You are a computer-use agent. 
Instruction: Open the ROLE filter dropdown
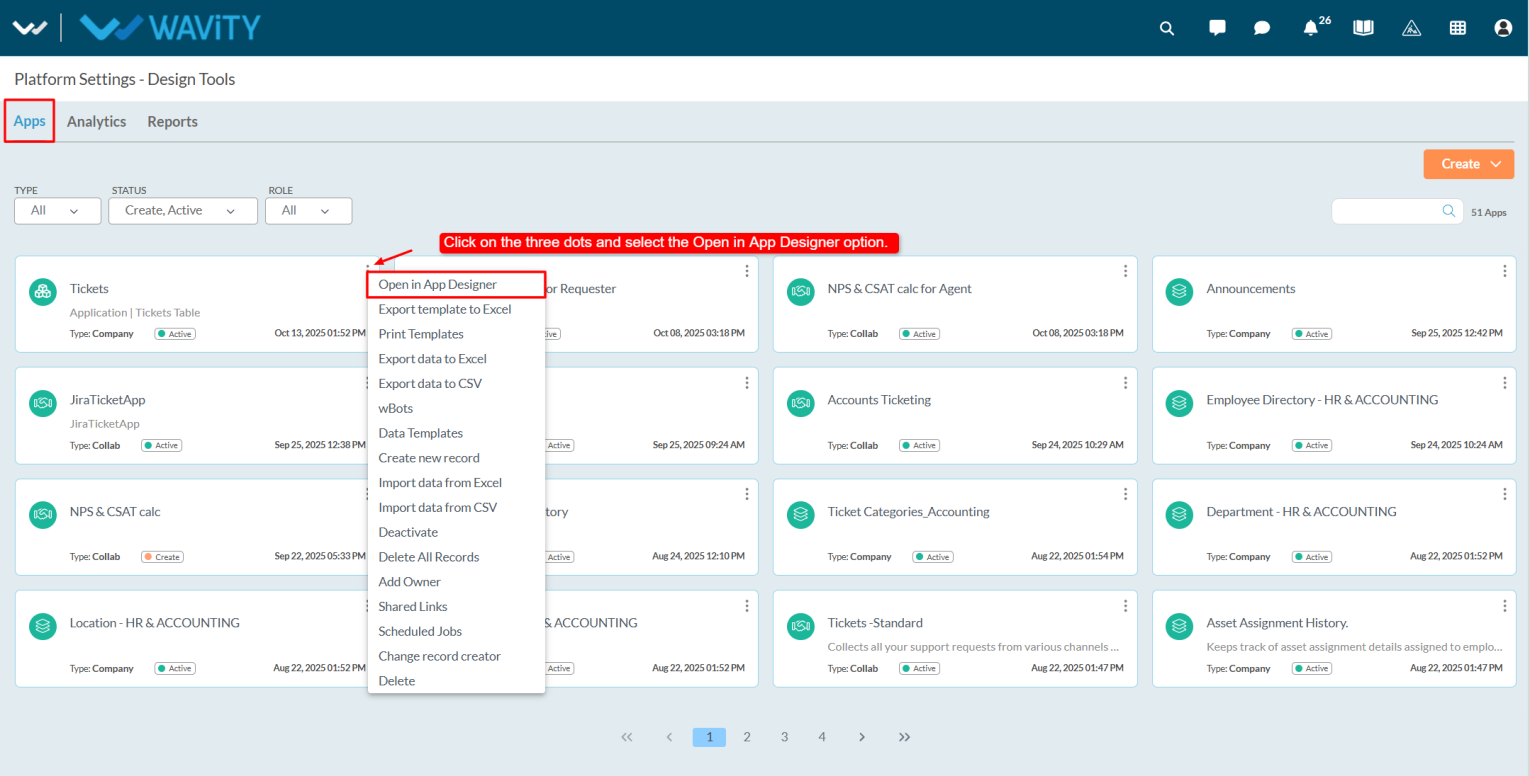click(x=308, y=211)
